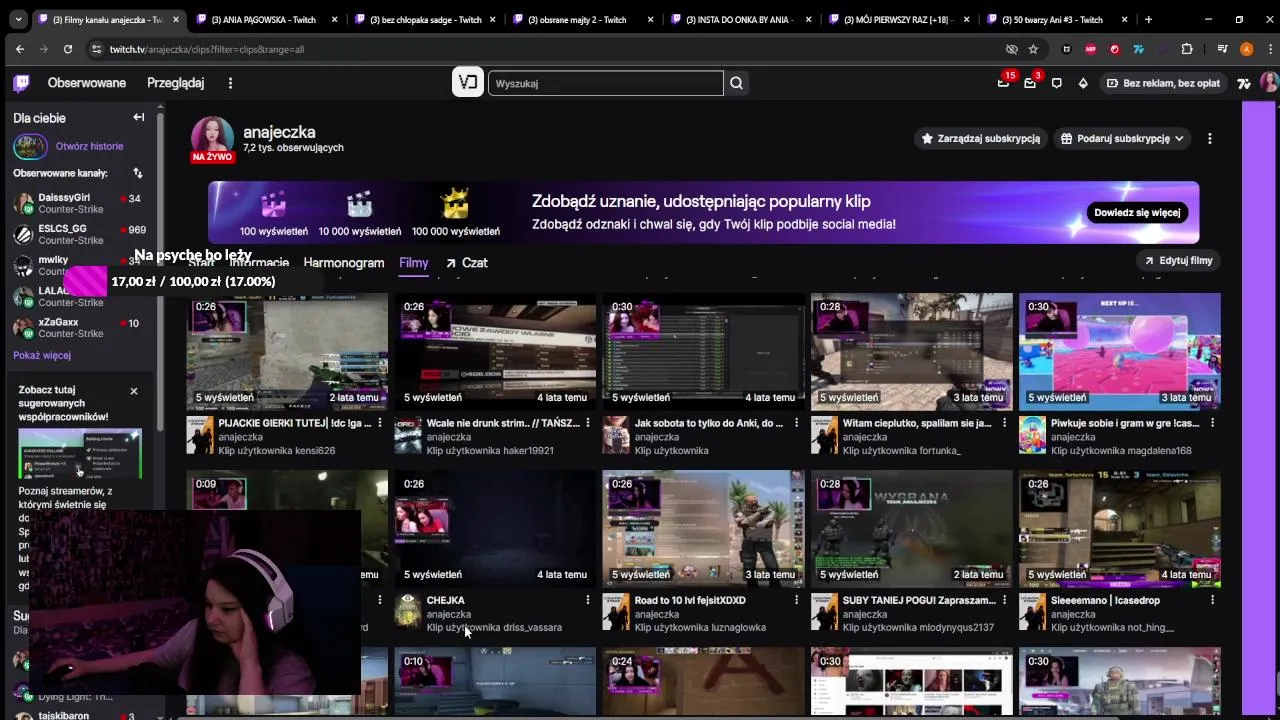Close the Filmy kanału anajeczka browser tab
1280x720 pixels.
coord(176,19)
